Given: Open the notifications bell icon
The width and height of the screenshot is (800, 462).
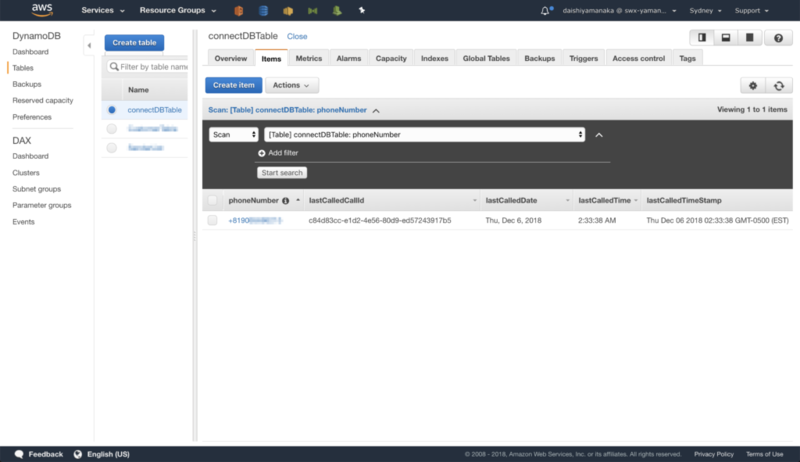Looking at the screenshot, I should (545, 10).
